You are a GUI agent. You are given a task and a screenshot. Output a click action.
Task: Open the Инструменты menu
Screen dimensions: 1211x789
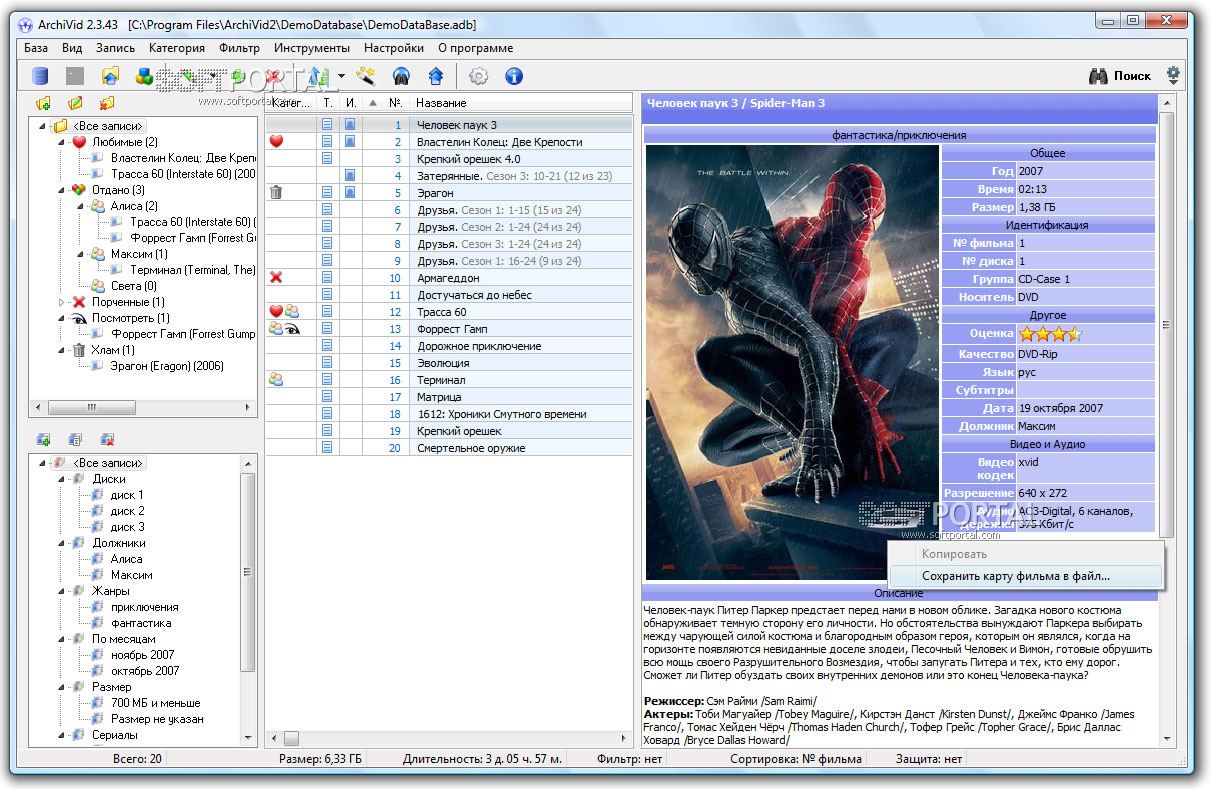pos(311,48)
